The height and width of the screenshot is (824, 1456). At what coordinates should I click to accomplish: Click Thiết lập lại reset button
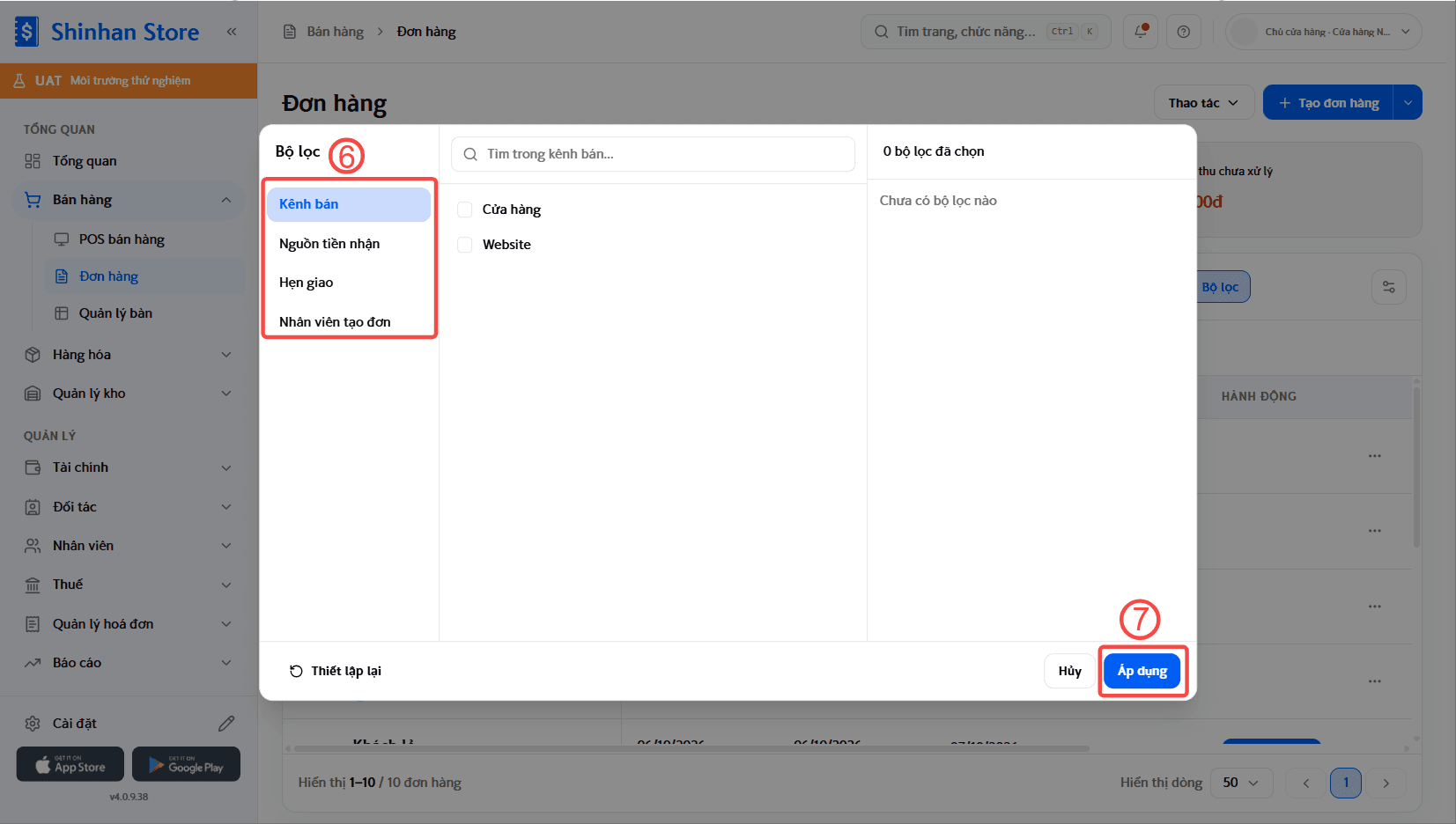pyautogui.click(x=335, y=671)
